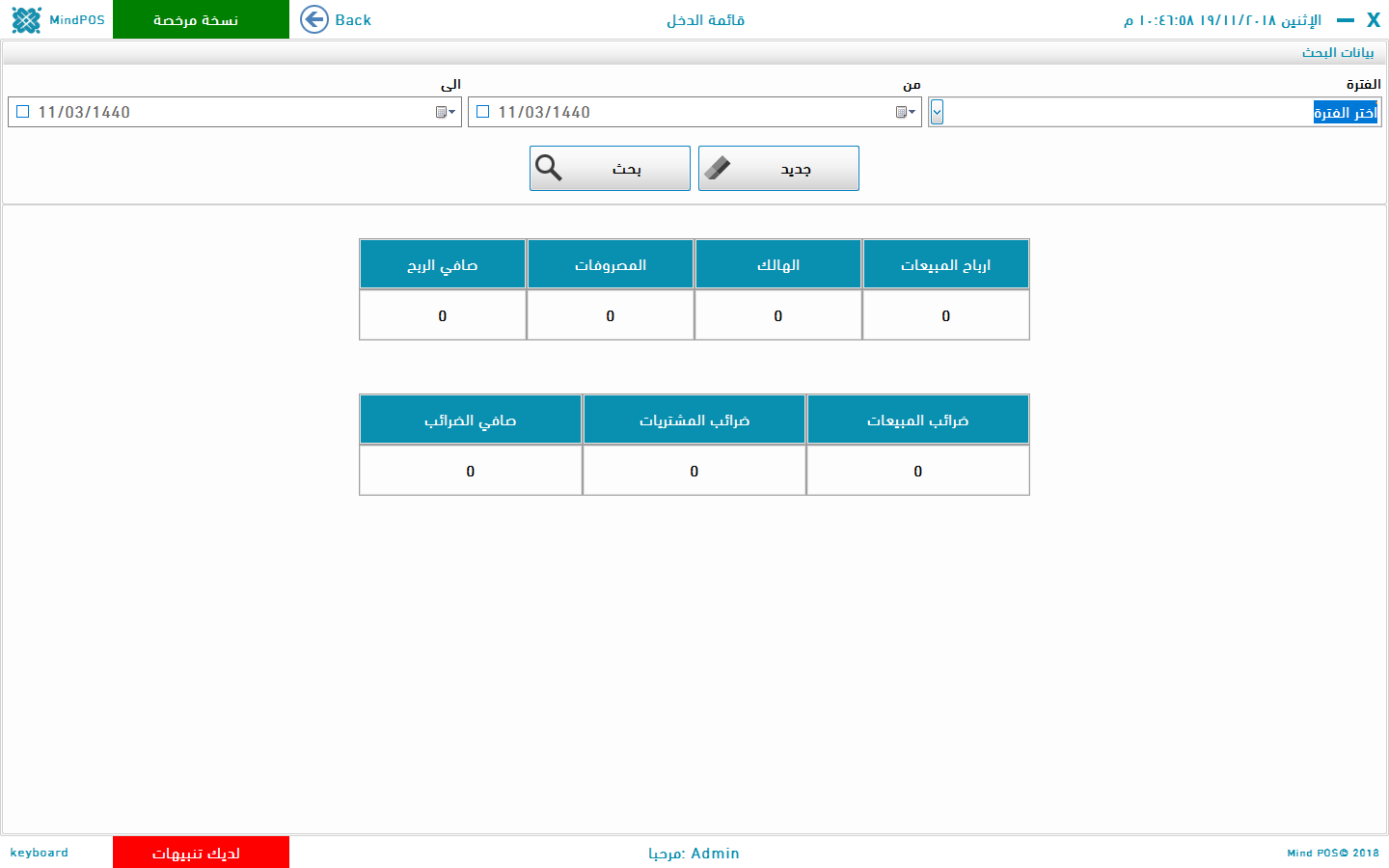
Task: Click the eraser icon on جديد button
Action: (x=718, y=168)
